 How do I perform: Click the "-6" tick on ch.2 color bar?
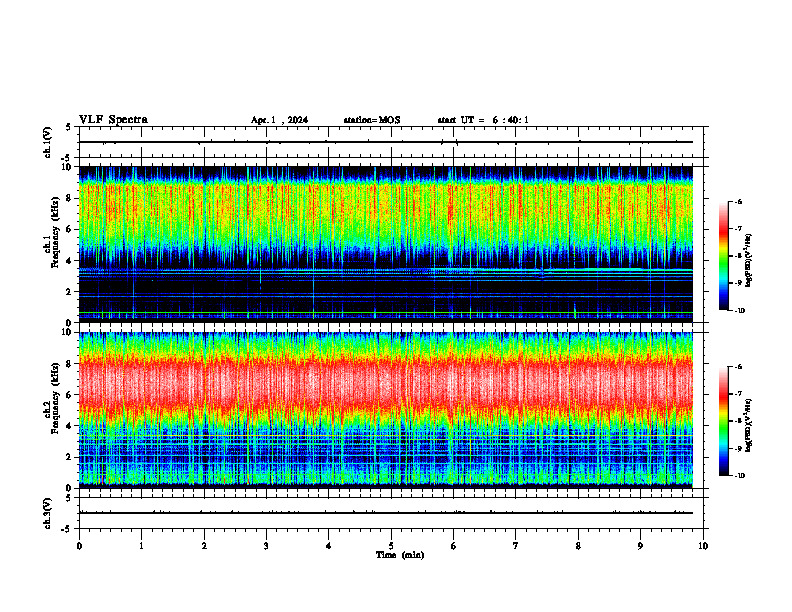(x=738, y=367)
